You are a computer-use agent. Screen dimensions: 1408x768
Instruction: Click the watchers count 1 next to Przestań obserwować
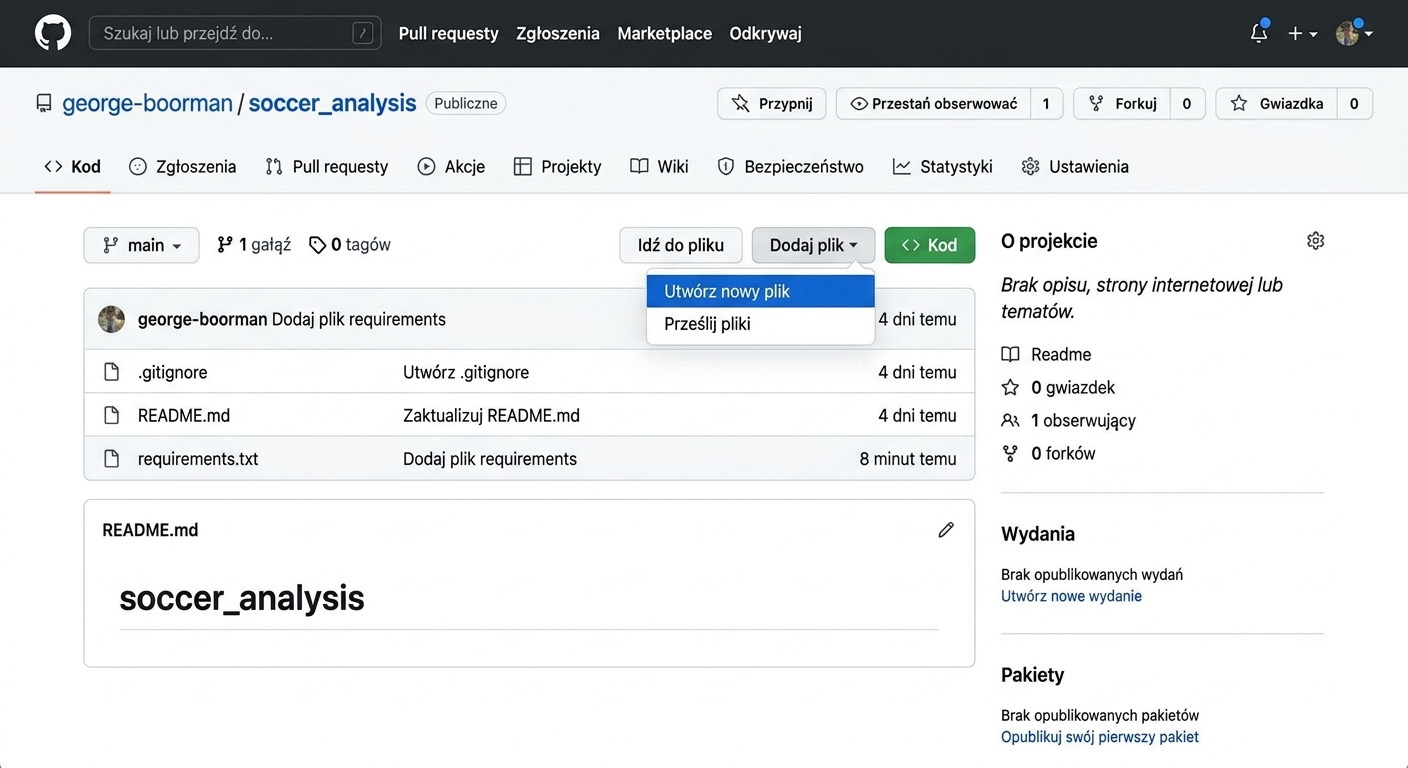pyautogui.click(x=1046, y=103)
